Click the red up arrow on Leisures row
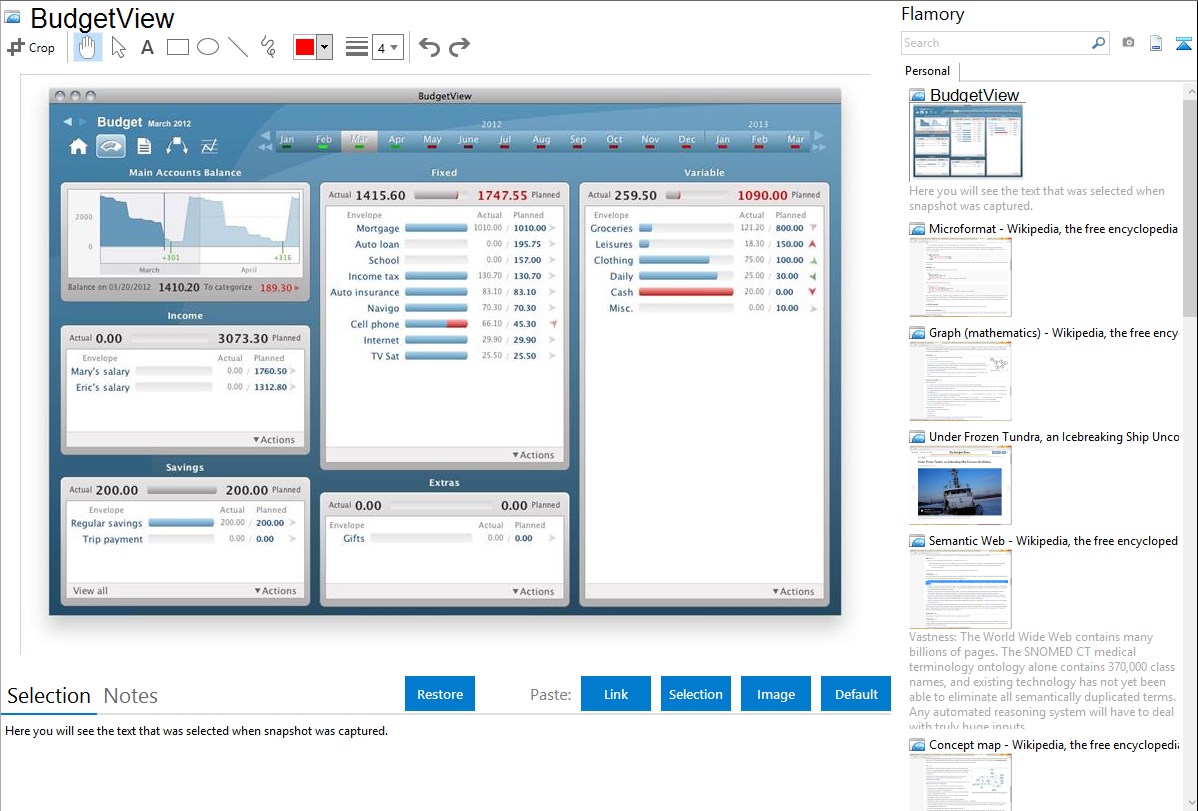This screenshot has width=1198, height=811. tap(812, 244)
